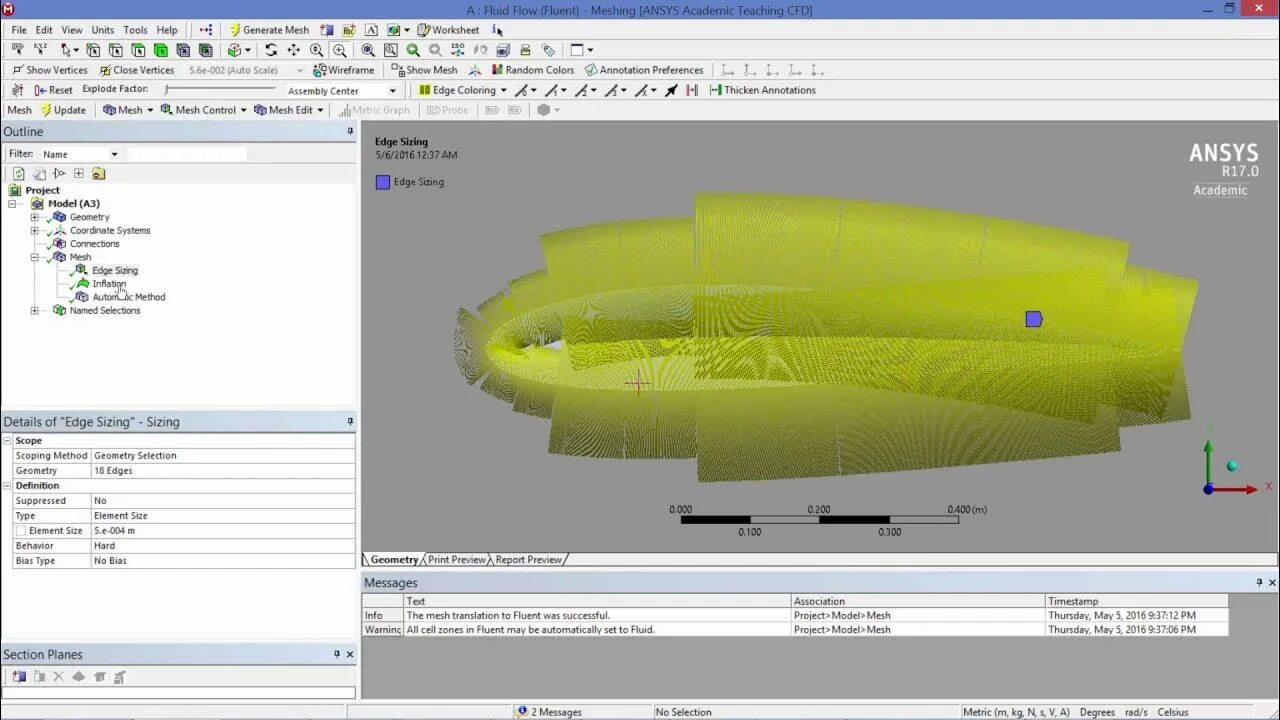Expand the Named Selections node
The width and height of the screenshot is (1280, 720).
[x=35, y=310]
